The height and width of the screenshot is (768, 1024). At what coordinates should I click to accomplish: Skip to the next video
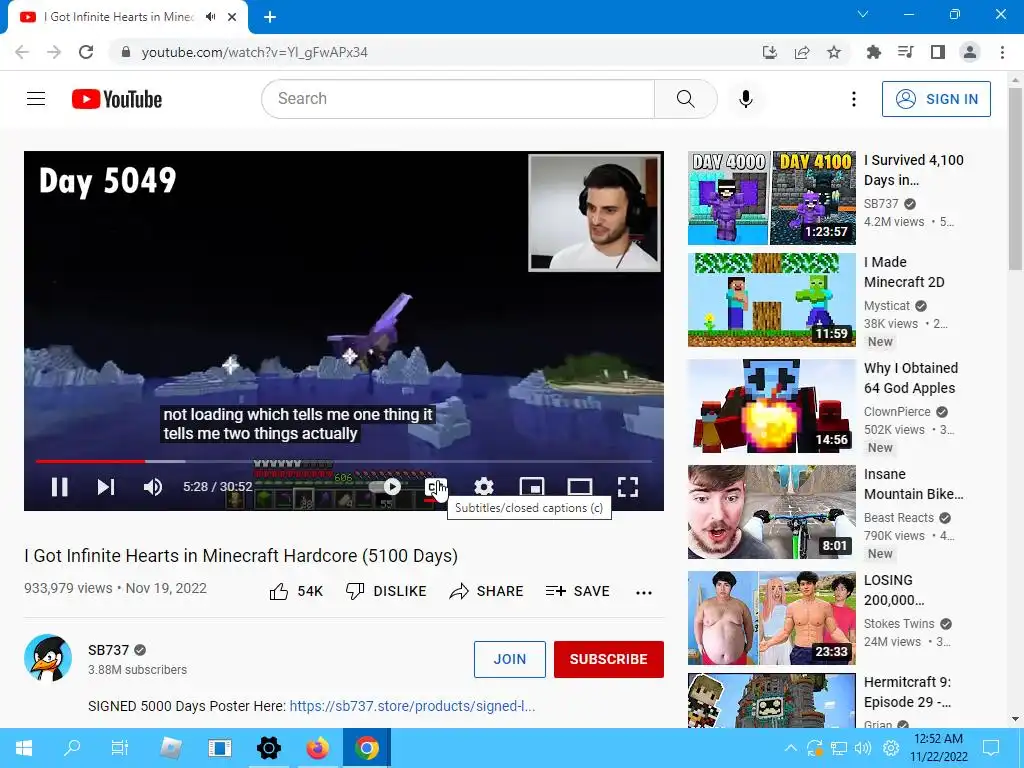tap(106, 487)
